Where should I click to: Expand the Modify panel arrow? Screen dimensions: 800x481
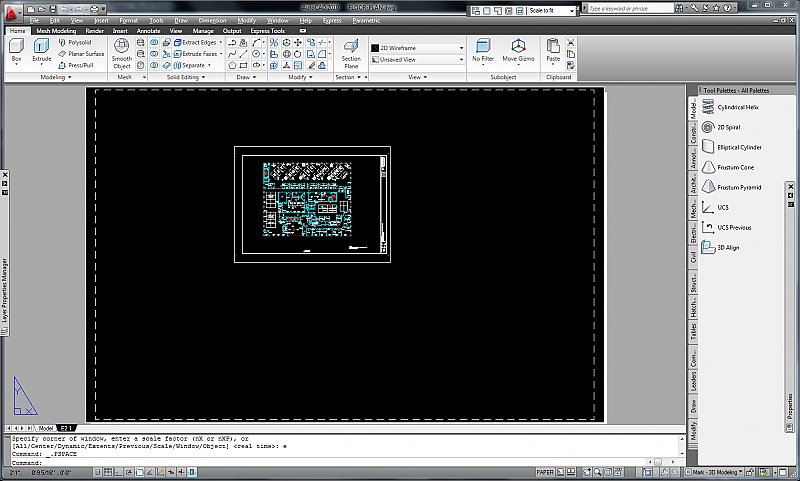(311, 78)
